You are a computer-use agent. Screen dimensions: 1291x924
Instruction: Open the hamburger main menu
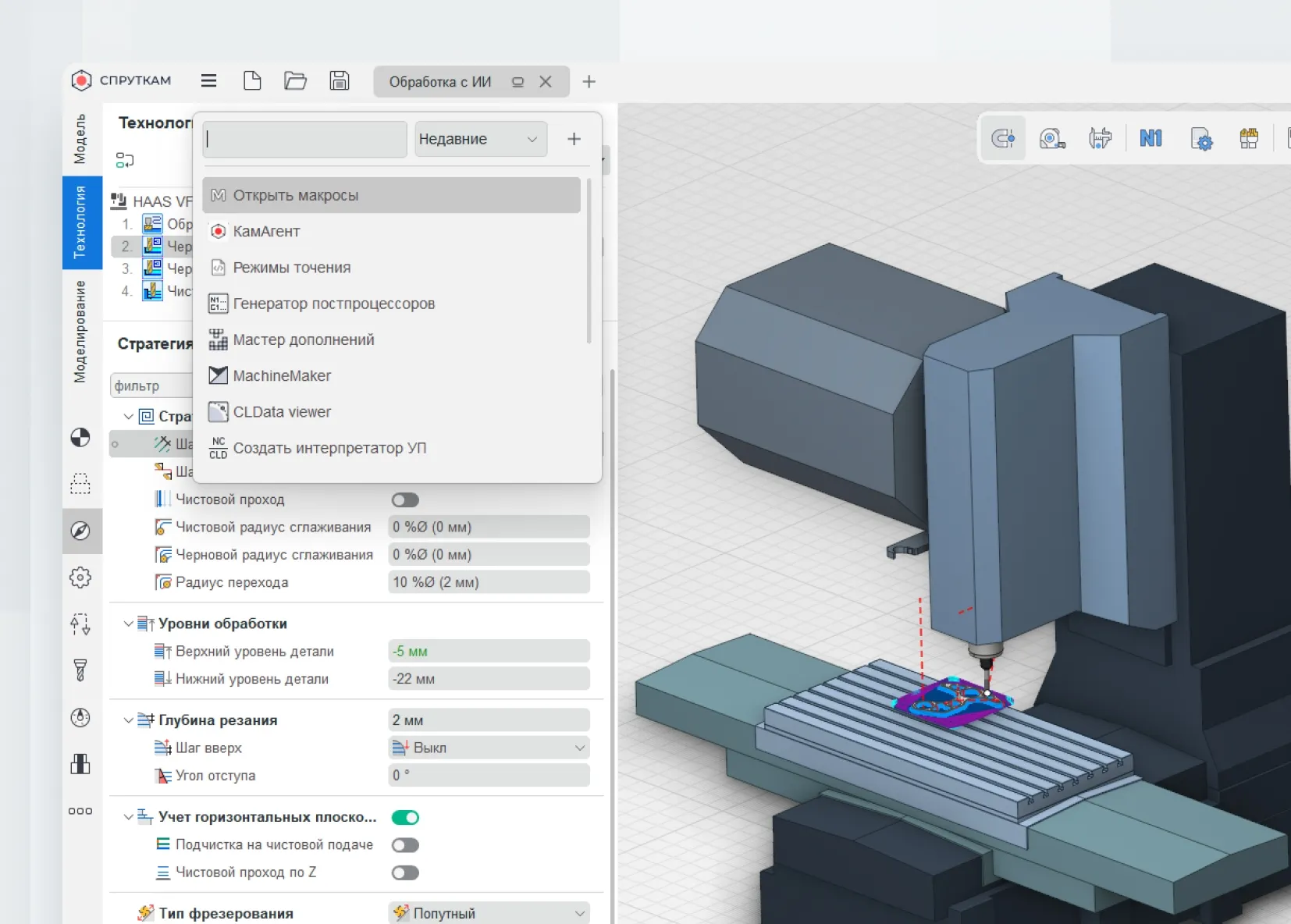[208, 81]
